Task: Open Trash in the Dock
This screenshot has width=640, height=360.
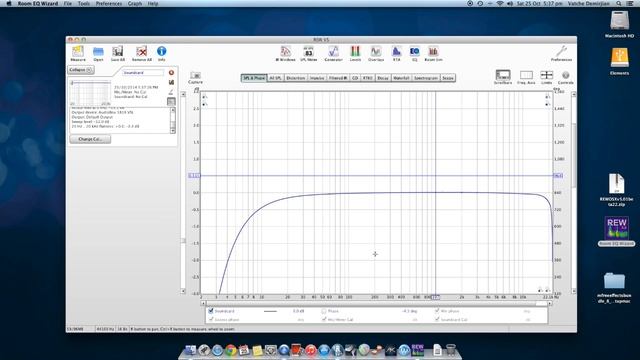Action: (451, 350)
